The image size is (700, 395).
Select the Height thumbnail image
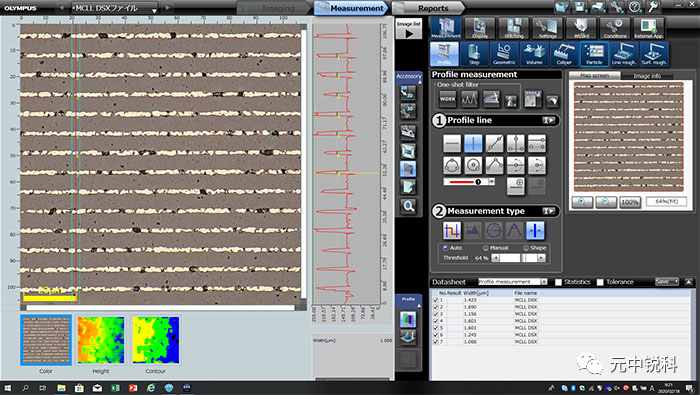pos(101,340)
